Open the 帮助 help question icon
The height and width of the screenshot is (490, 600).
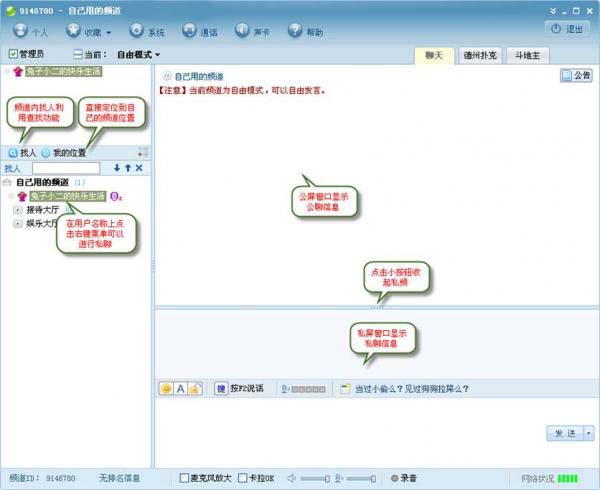point(295,30)
